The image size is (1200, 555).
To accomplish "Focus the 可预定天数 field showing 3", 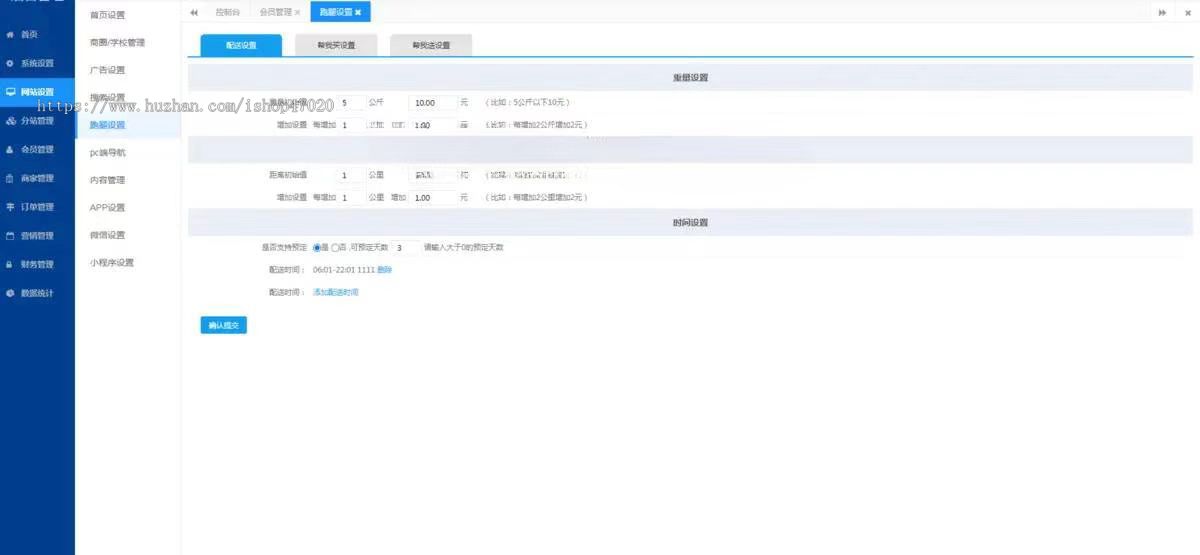I will tap(405, 247).
